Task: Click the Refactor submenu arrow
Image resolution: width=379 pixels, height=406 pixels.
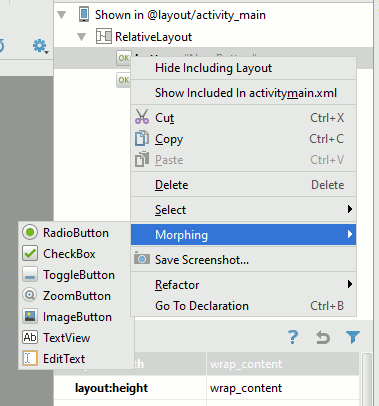Action: (349, 284)
